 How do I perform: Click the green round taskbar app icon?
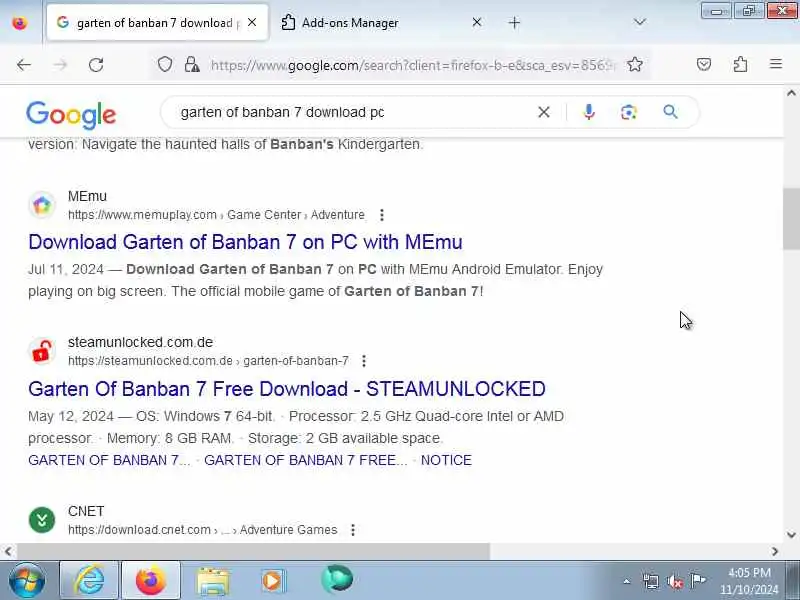(x=337, y=580)
